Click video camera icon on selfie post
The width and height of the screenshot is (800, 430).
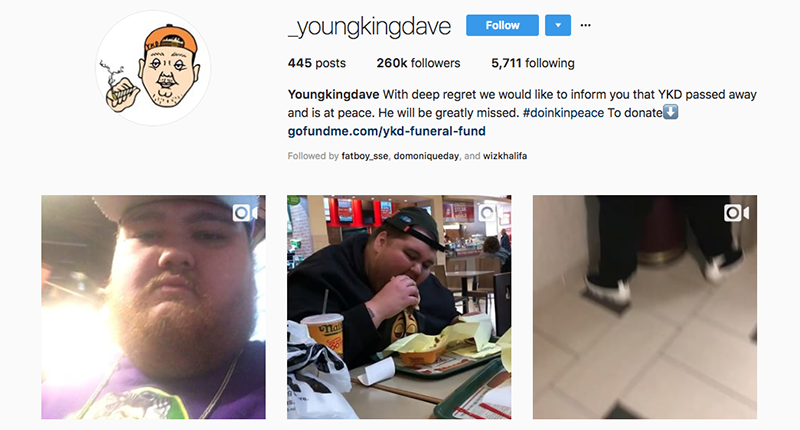[245, 213]
